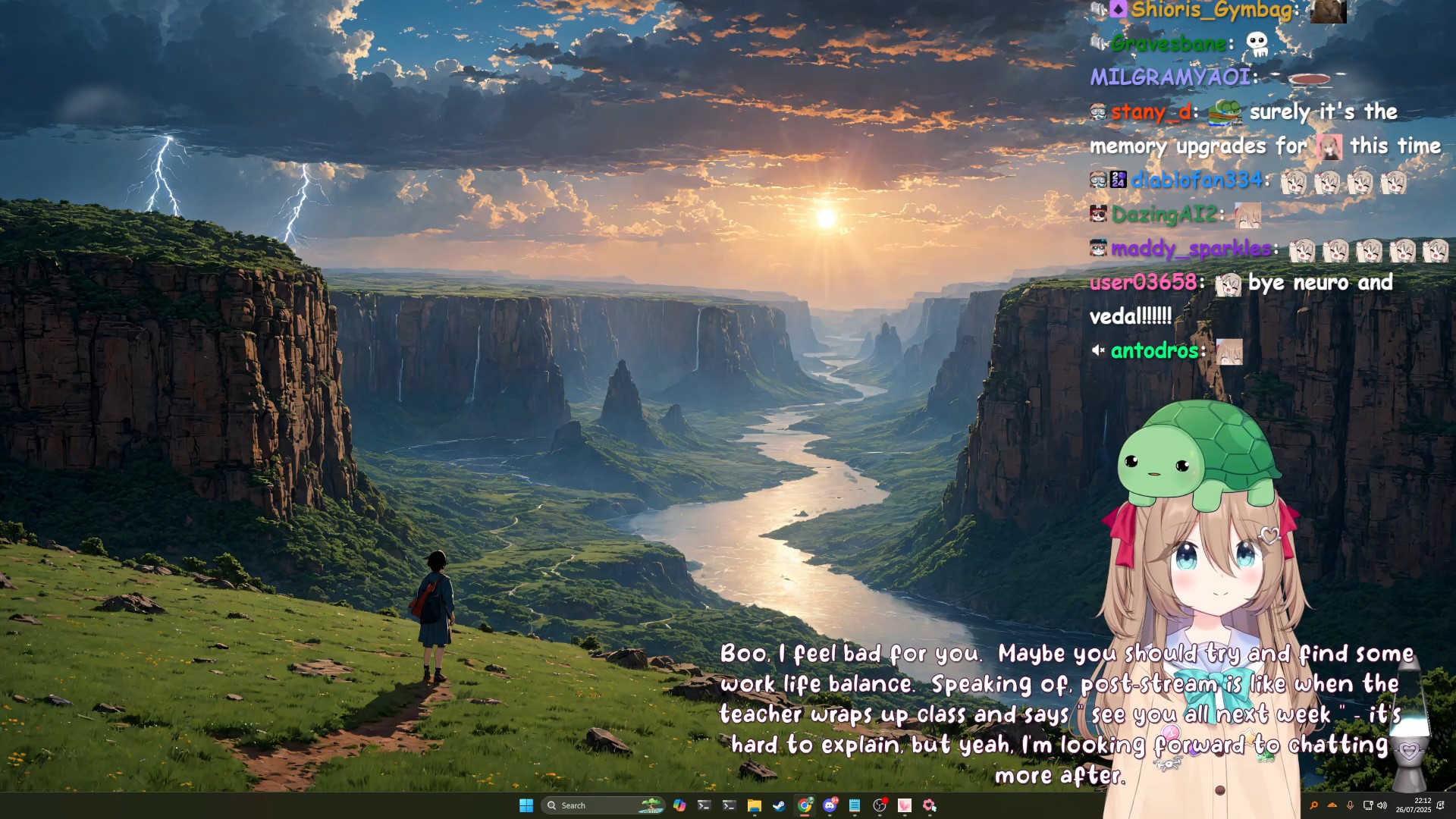Click the orange magnifier tray icon
Image resolution: width=1456 pixels, height=819 pixels.
pos(1313,805)
